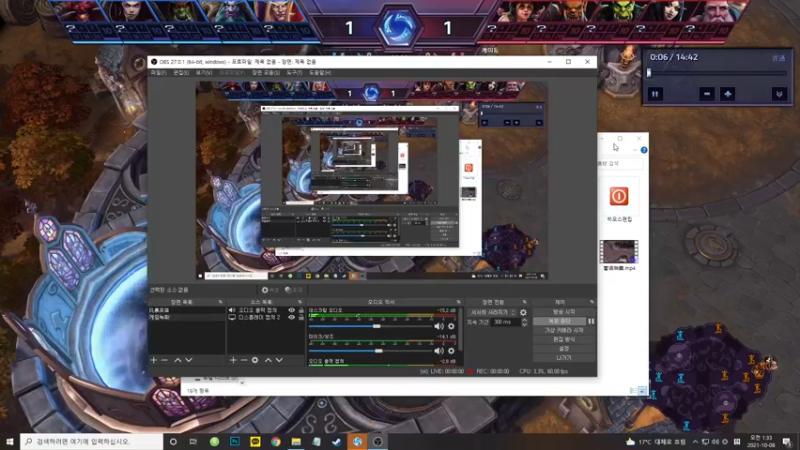The height and width of the screenshot is (450, 800).
Task: Open Photoshop from the taskbar
Action: coord(235,441)
